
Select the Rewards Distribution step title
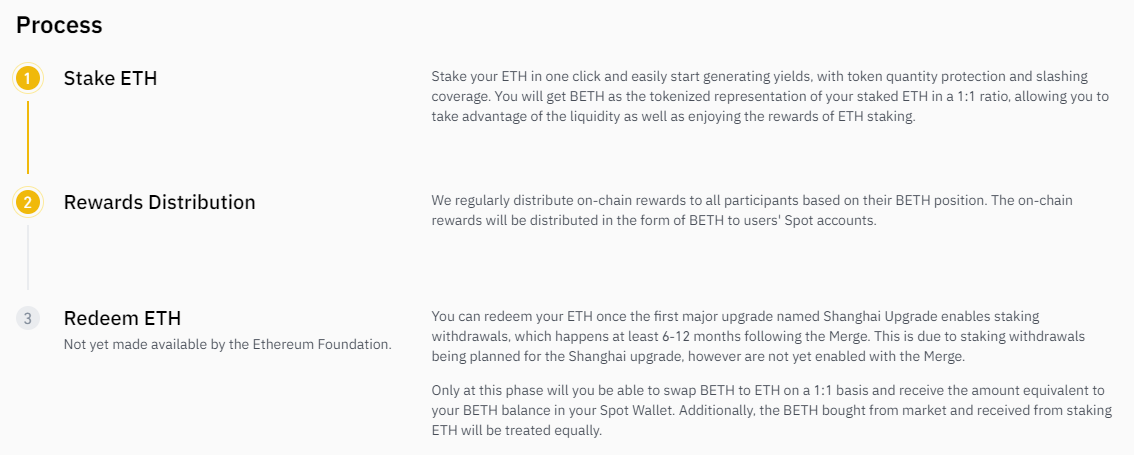[159, 202]
